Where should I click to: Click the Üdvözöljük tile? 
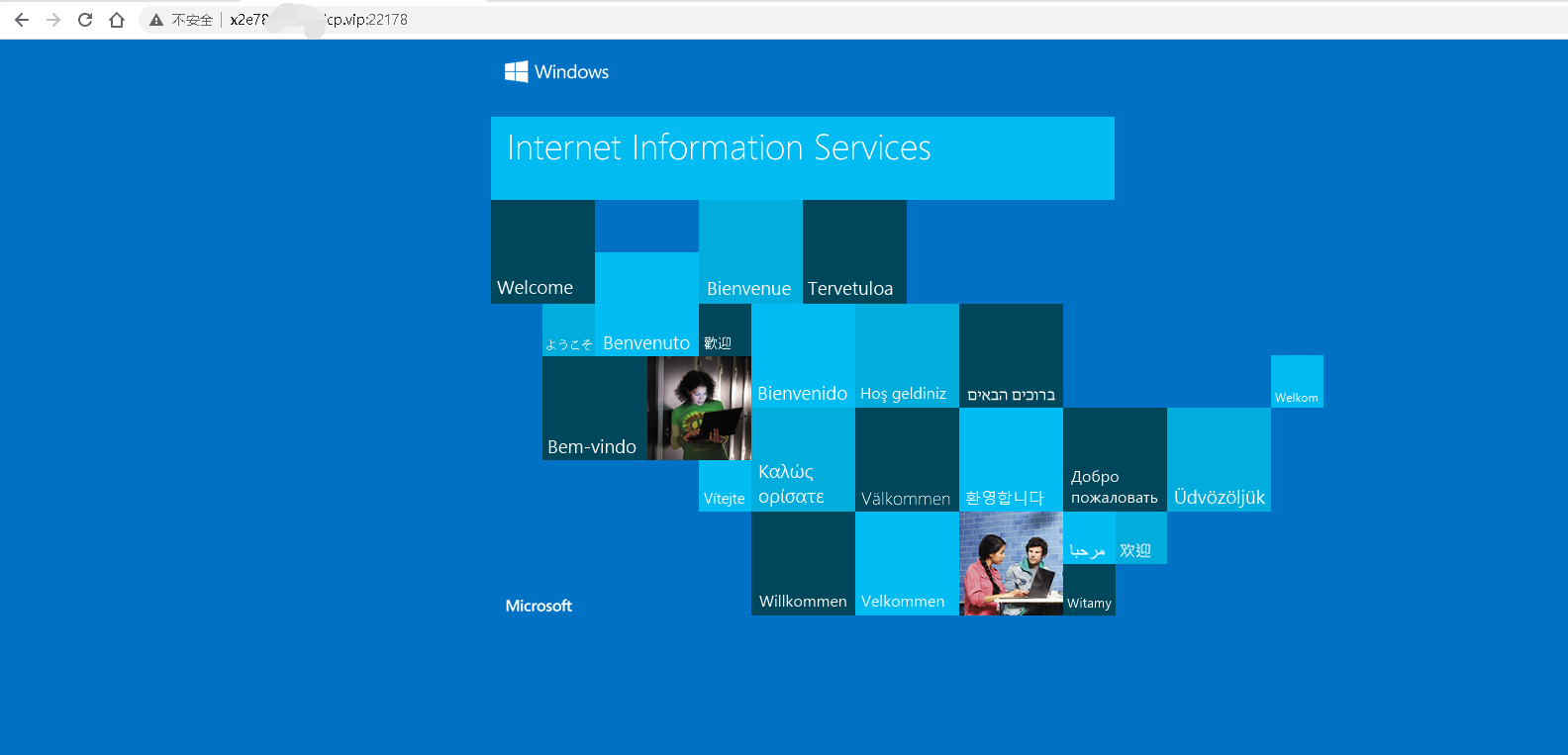click(1219, 459)
